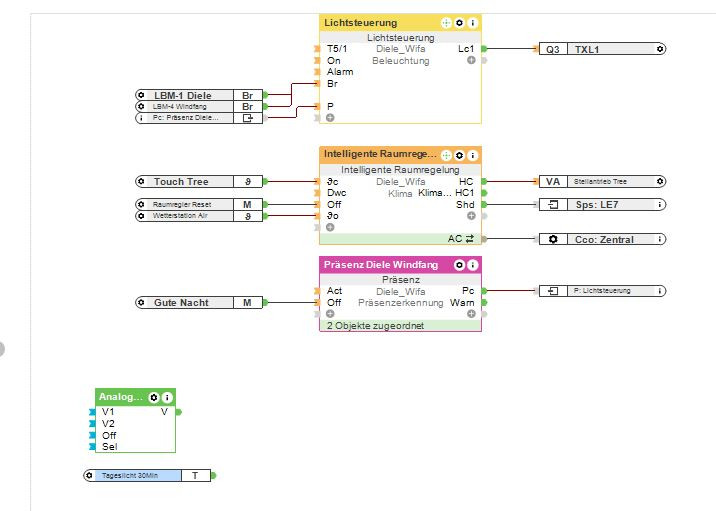
Task: Click the Q3 label on TXL1 output
Action: click(553, 49)
